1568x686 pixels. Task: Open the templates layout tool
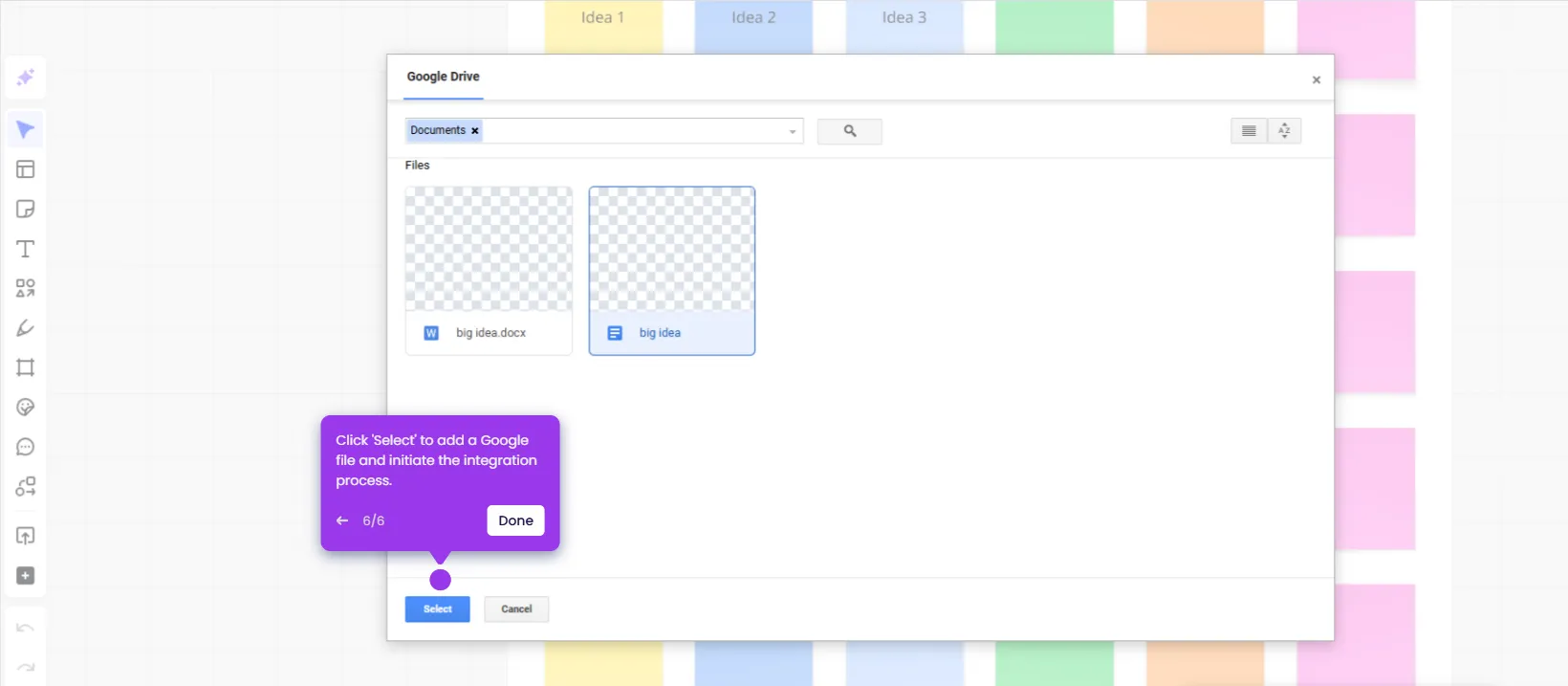click(26, 169)
